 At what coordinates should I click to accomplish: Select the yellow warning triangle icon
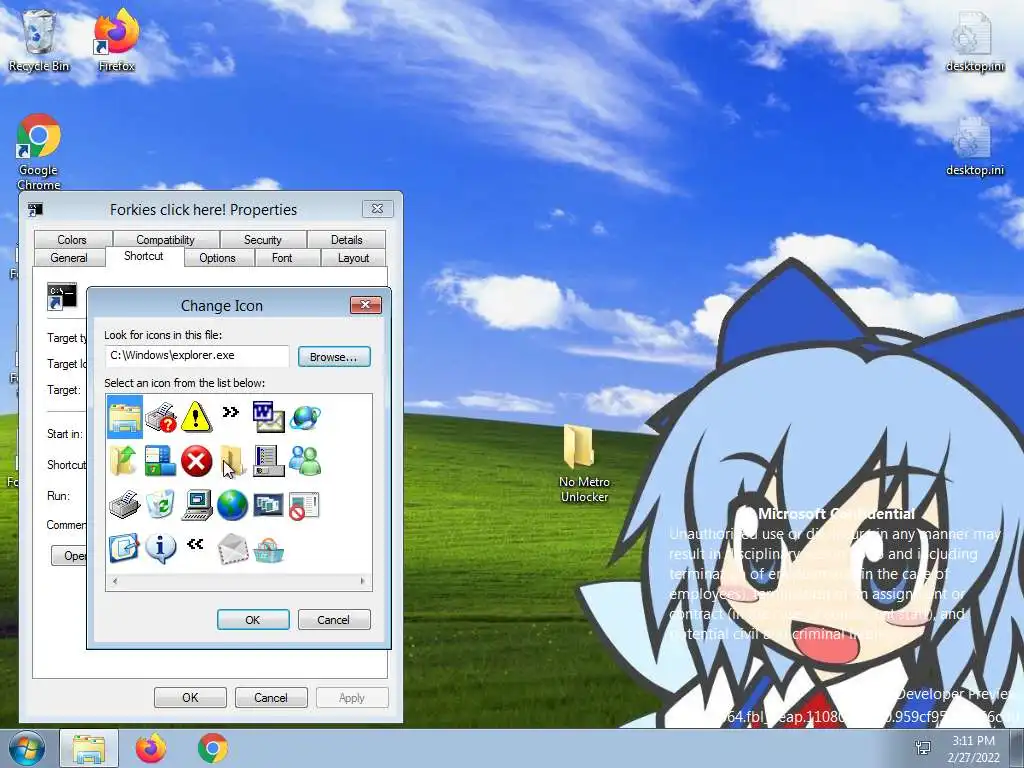click(196, 418)
